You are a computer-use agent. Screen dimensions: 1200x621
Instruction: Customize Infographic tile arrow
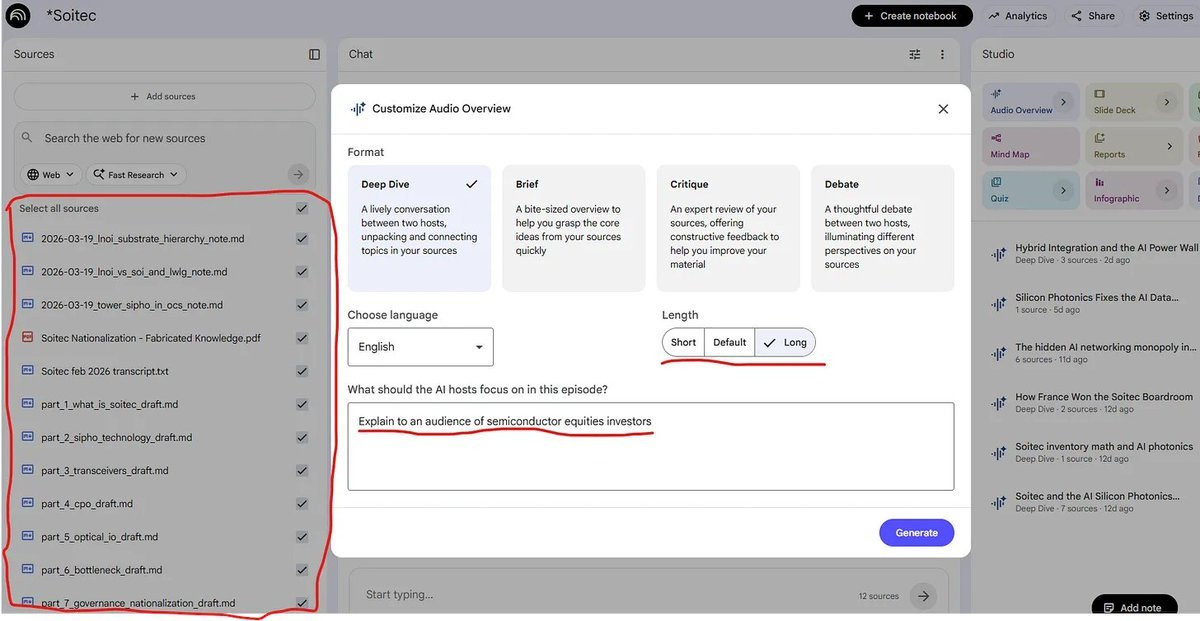1167,190
